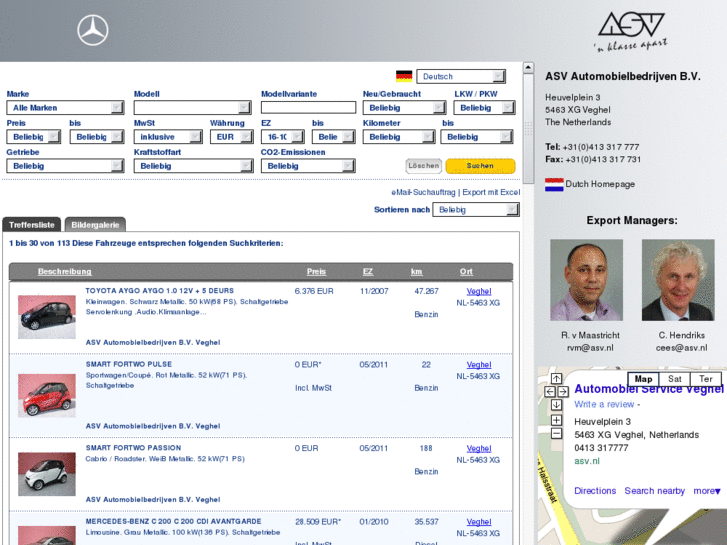Screen dimensions: 727x545
Task: Select the Map view tab
Action: pyautogui.click(x=643, y=379)
